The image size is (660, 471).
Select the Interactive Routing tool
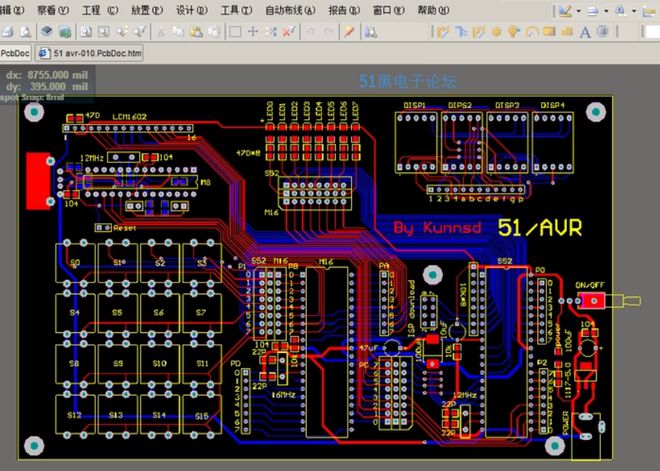coord(443,32)
